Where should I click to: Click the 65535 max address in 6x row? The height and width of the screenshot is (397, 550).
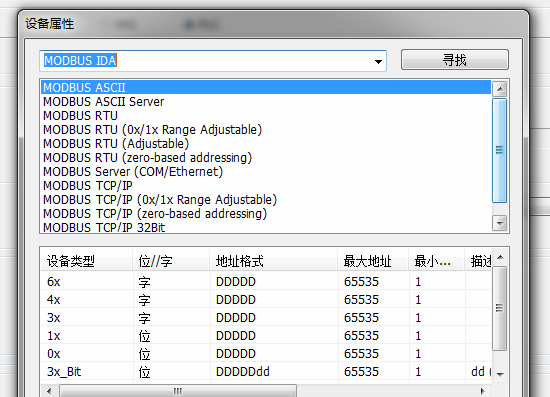point(361,282)
